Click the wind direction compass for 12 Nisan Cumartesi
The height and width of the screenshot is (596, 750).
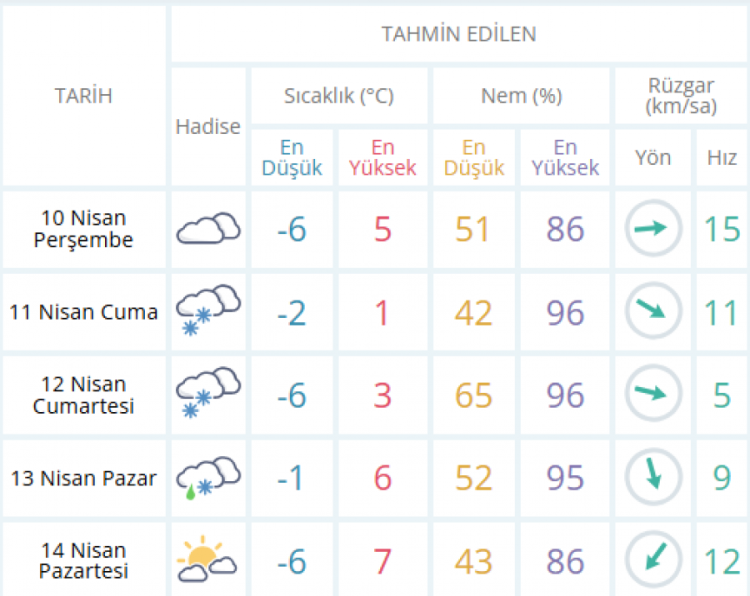coord(652,394)
